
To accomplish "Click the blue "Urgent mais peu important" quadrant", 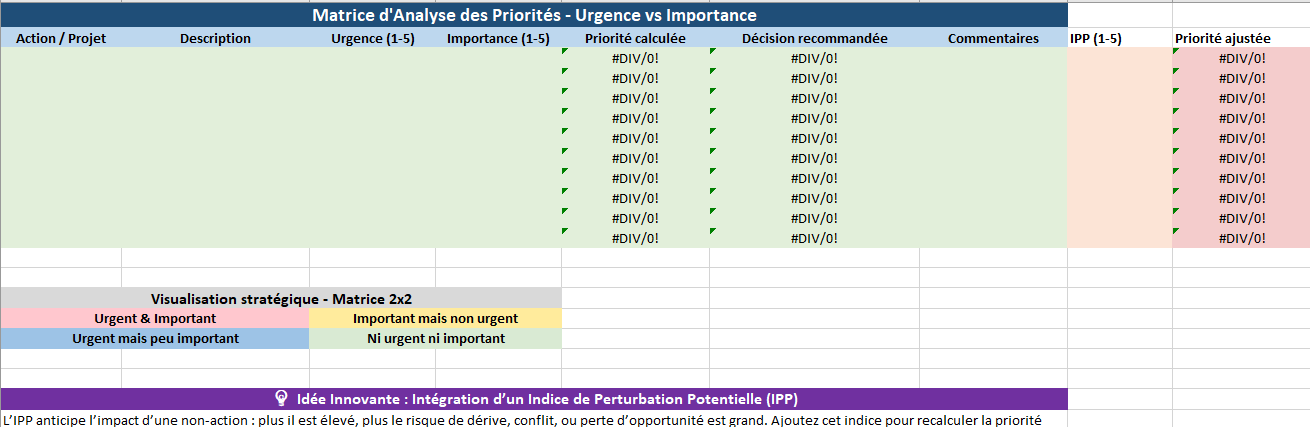I will pyautogui.click(x=155, y=339).
